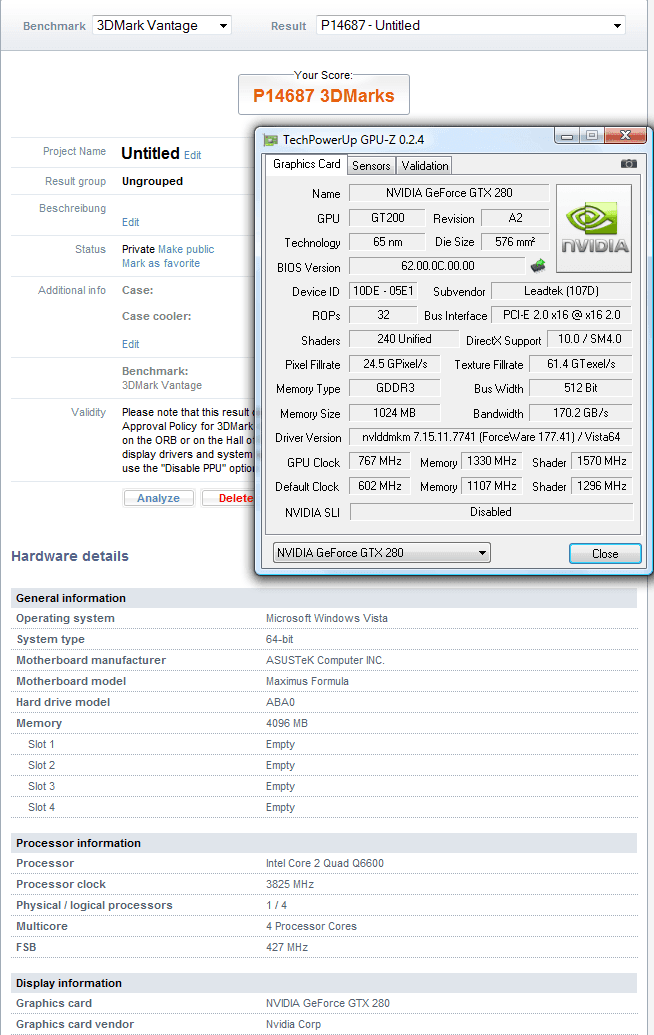The width and height of the screenshot is (654, 1035).
Task: Click the GPU Clock Shader field 1570 MHz
Action: (602, 461)
